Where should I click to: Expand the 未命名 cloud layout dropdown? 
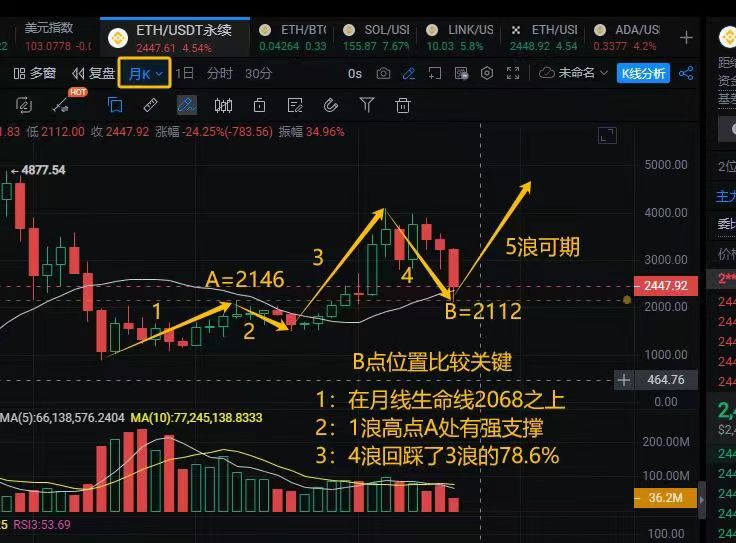(x=574, y=73)
